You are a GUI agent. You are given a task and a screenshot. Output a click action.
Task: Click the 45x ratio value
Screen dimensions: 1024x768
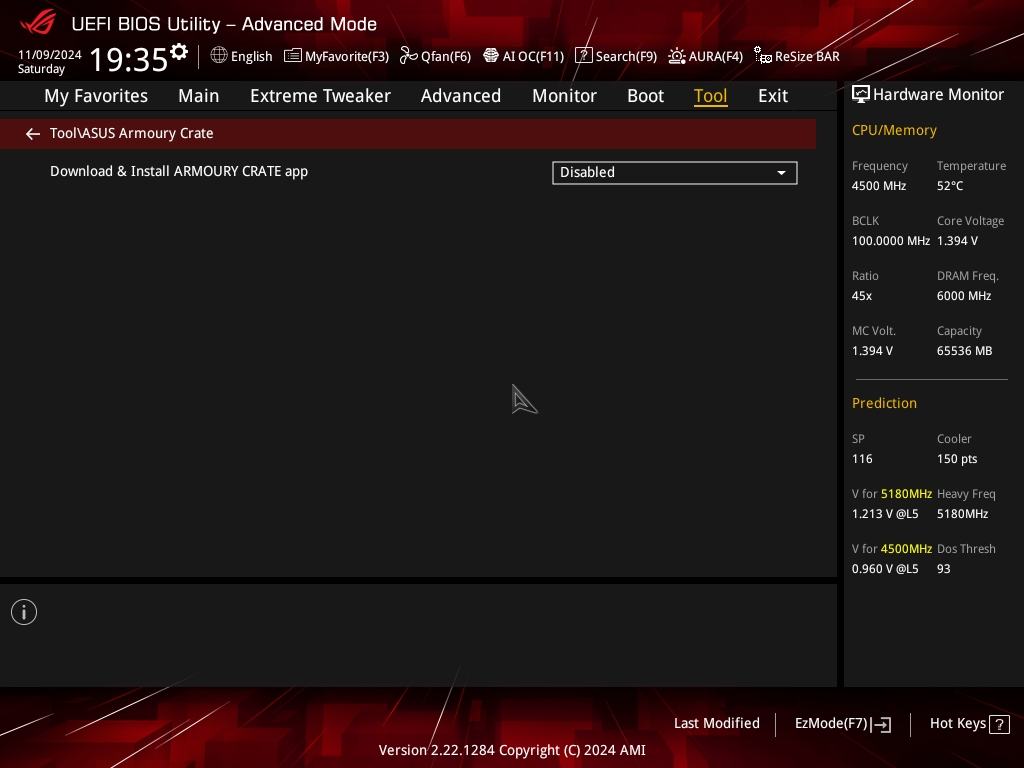pyautogui.click(x=861, y=296)
